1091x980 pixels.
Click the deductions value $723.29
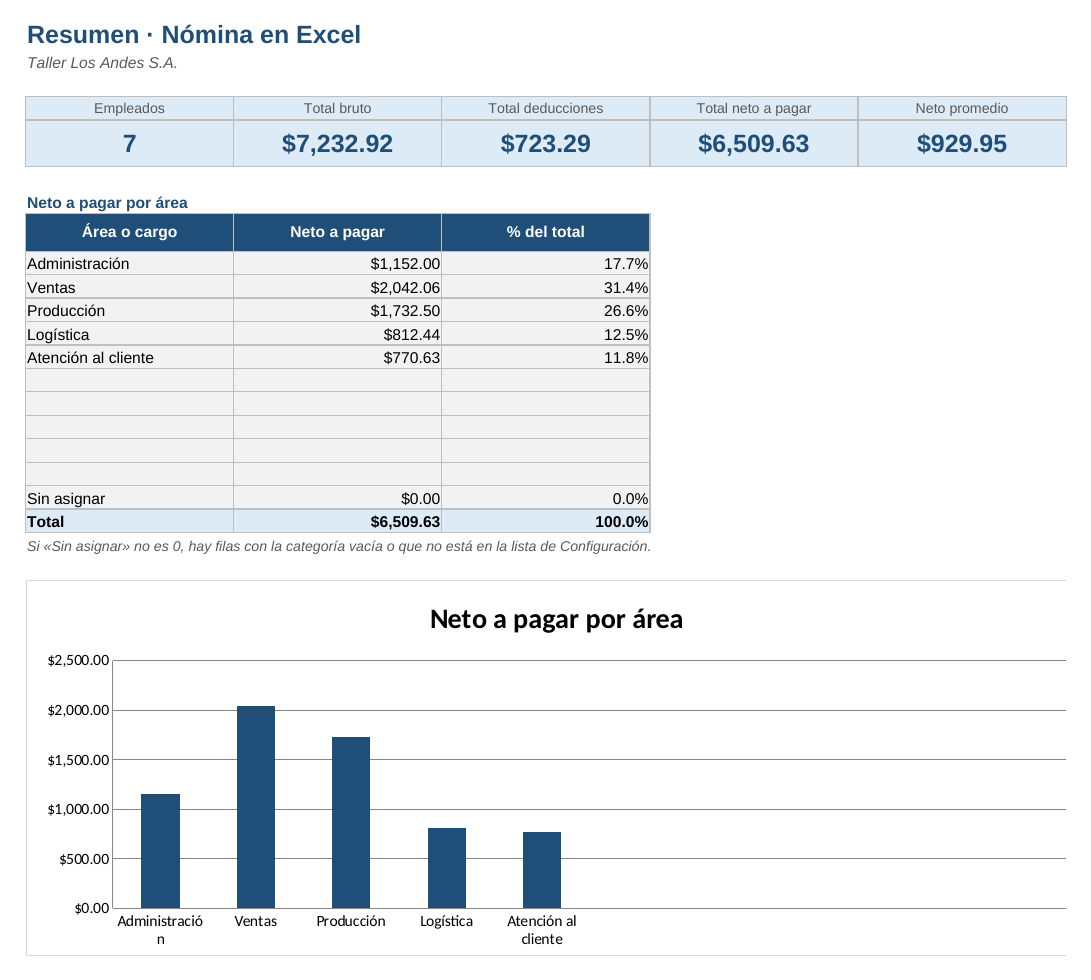pyautogui.click(x=546, y=143)
